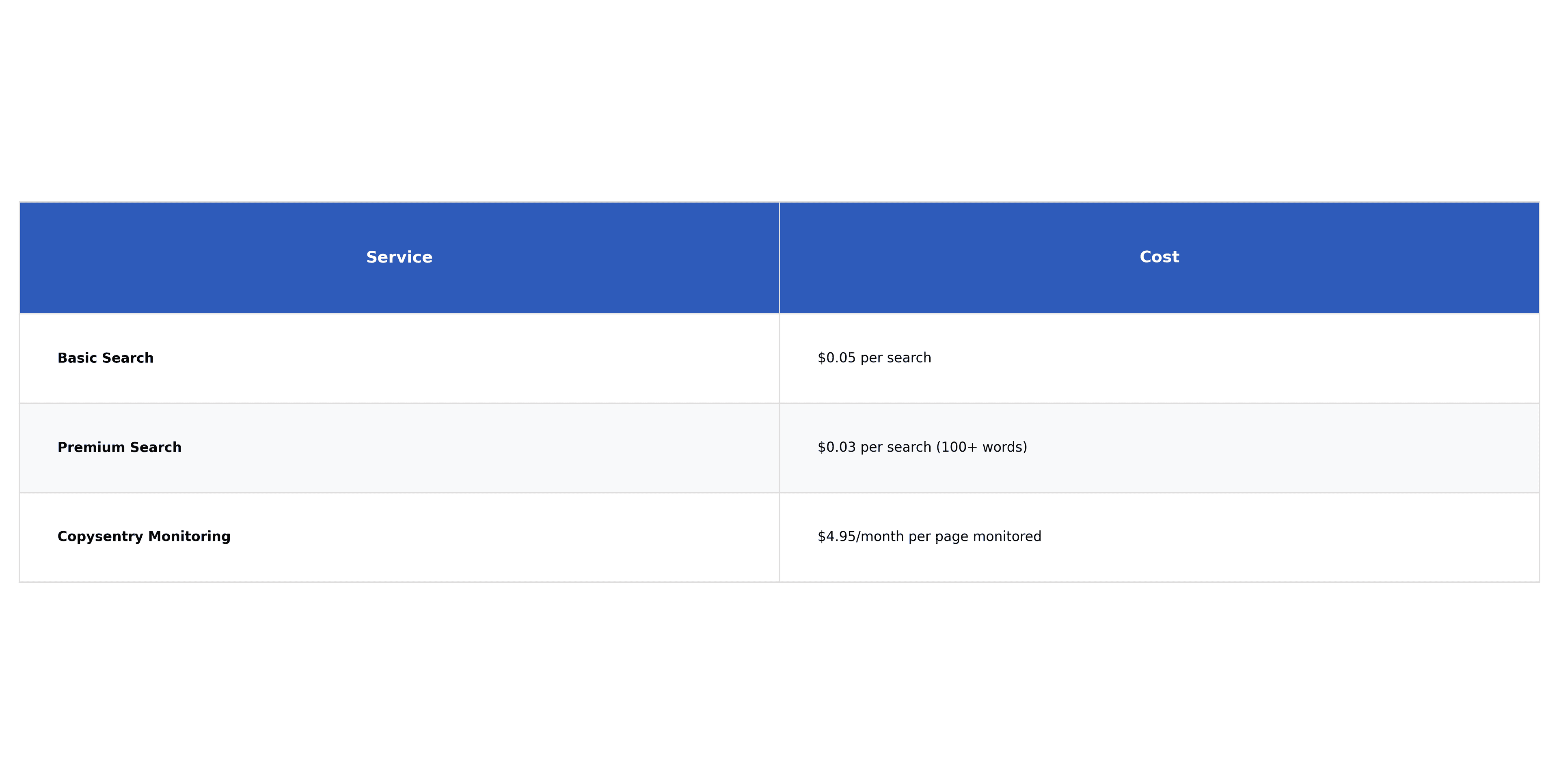The image size is (1559, 784).
Task: Click the word Search after Basic
Action: coord(127,358)
